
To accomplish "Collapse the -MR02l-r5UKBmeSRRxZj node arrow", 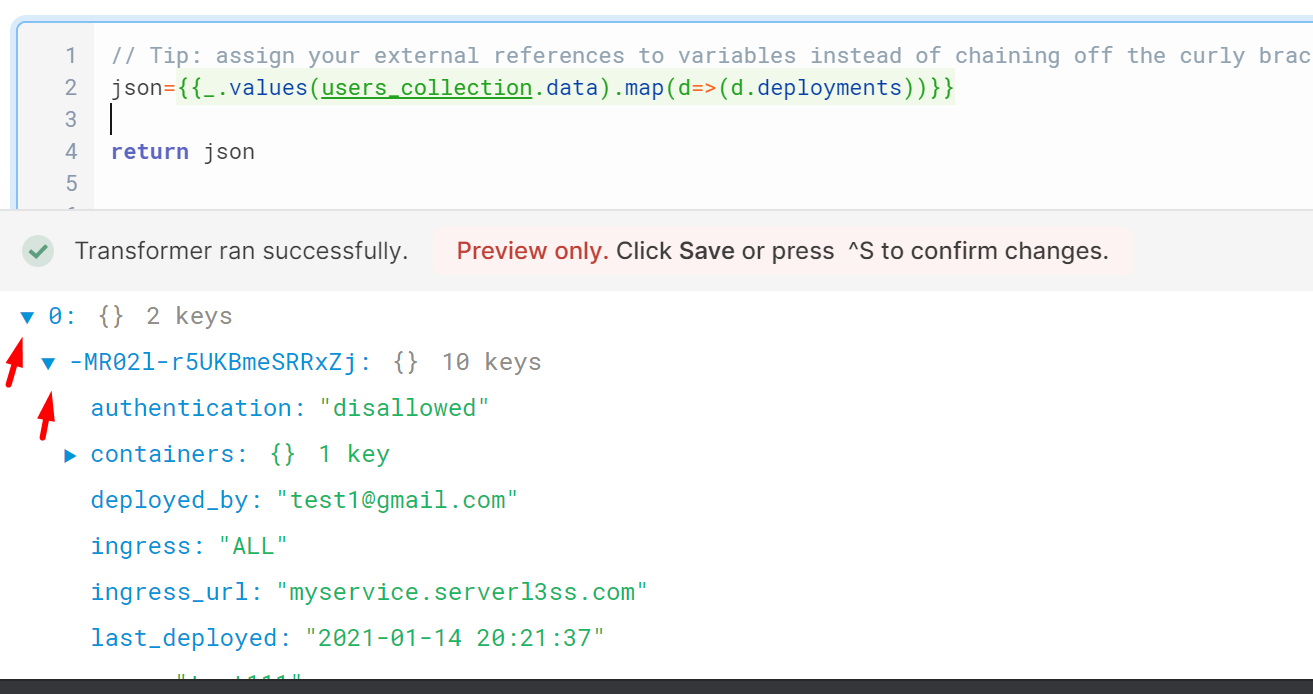I will click(x=48, y=363).
